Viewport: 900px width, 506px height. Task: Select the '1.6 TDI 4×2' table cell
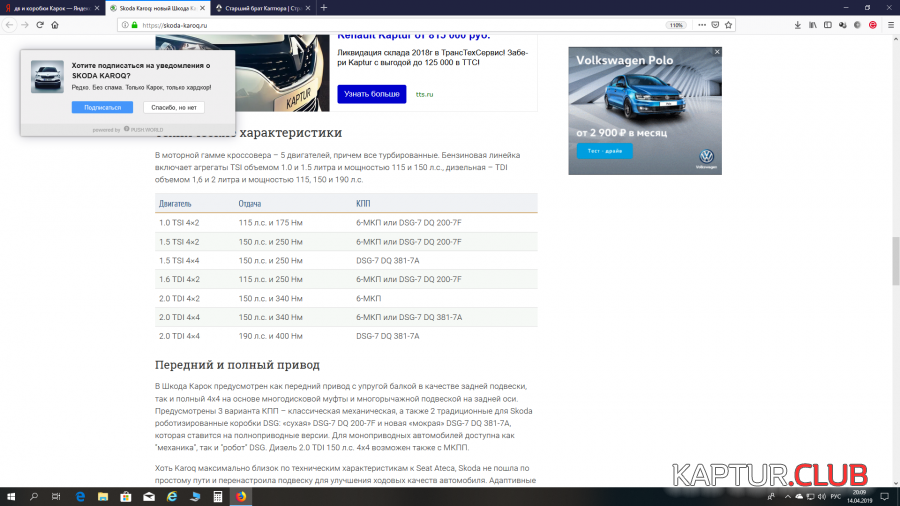pos(179,279)
